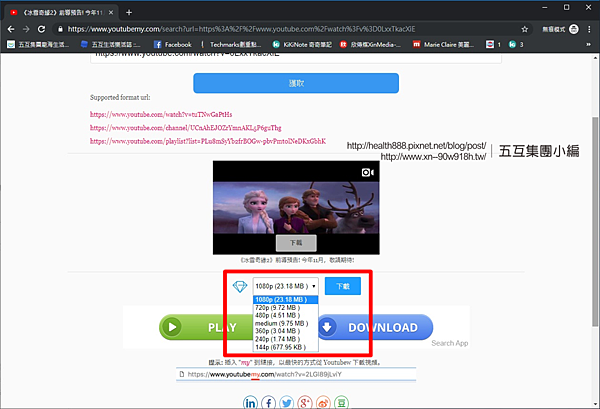The width and height of the screenshot is (600, 409).
Task: Click the Search App label
Action: pyautogui.click(x=450, y=343)
